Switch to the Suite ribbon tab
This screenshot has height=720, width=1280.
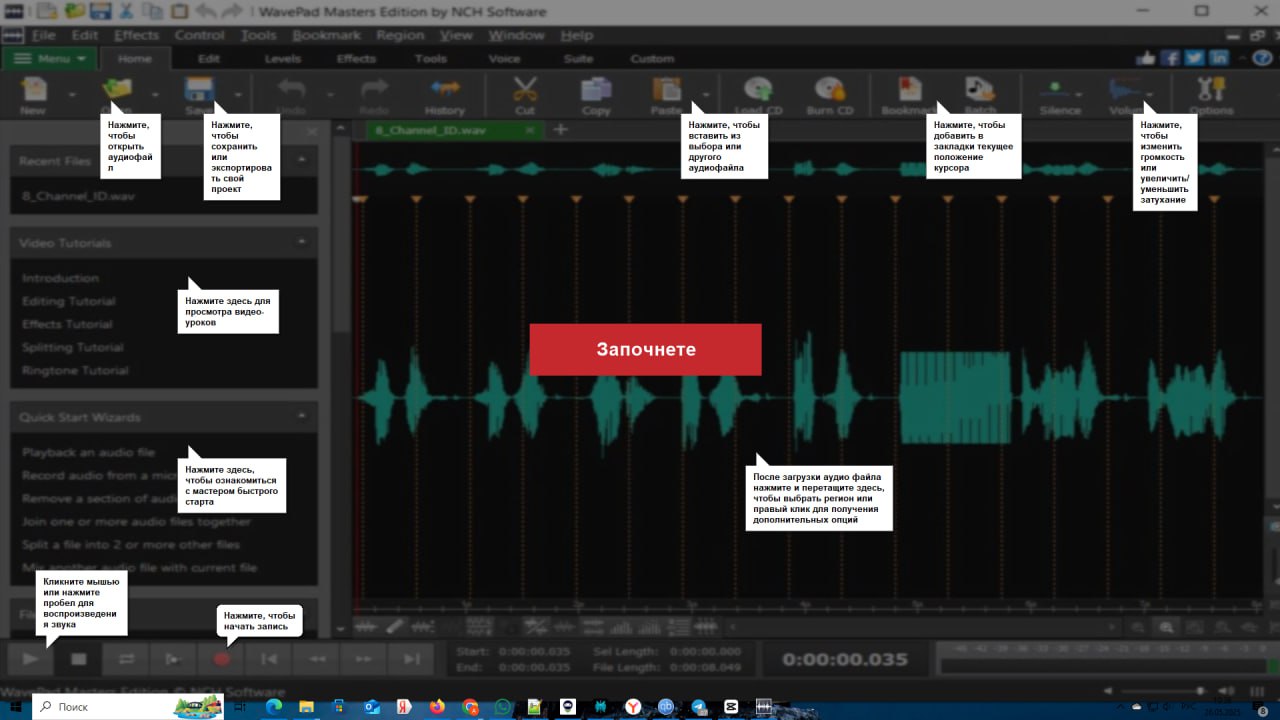coord(578,59)
